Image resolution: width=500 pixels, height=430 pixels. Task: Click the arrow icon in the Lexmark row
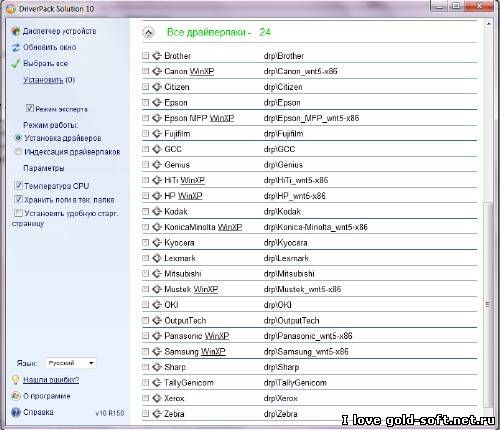(x=157, y=258)
